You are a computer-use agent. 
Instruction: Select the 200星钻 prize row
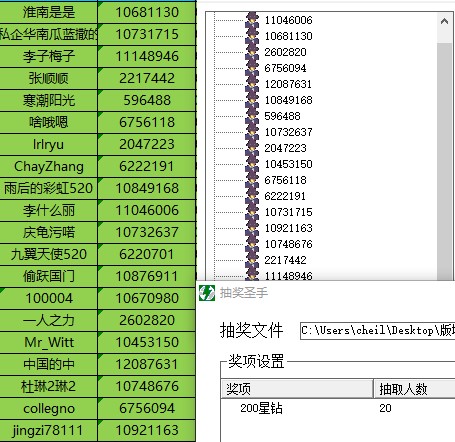coord(338,408)
